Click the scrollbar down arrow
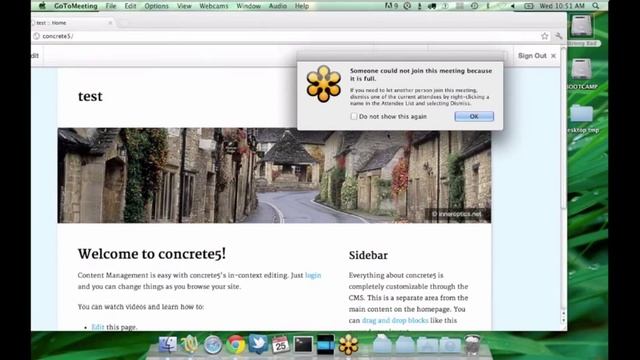 coord(563,321)
